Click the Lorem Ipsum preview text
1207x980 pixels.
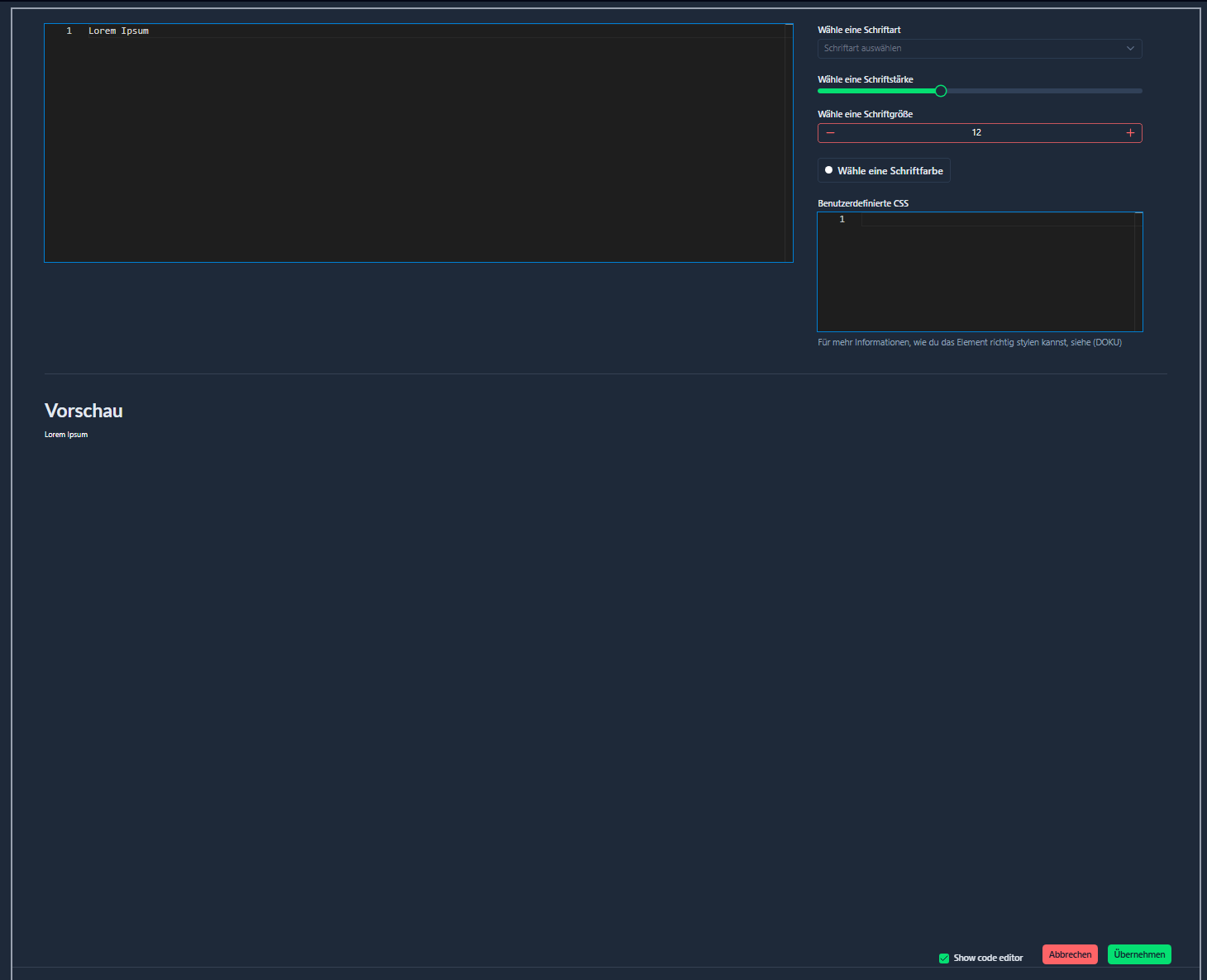(66, 435)
